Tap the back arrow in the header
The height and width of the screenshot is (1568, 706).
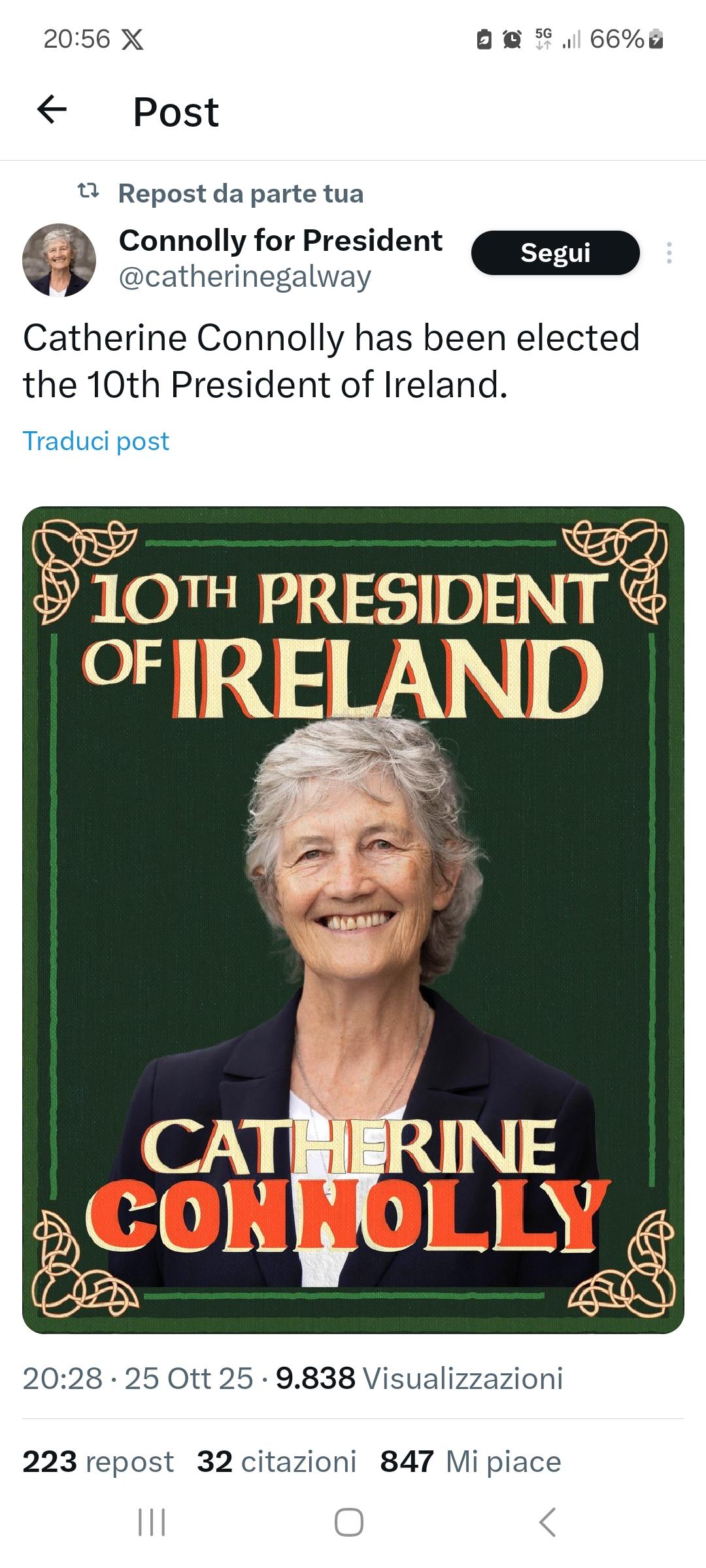(x=52, y=110)
